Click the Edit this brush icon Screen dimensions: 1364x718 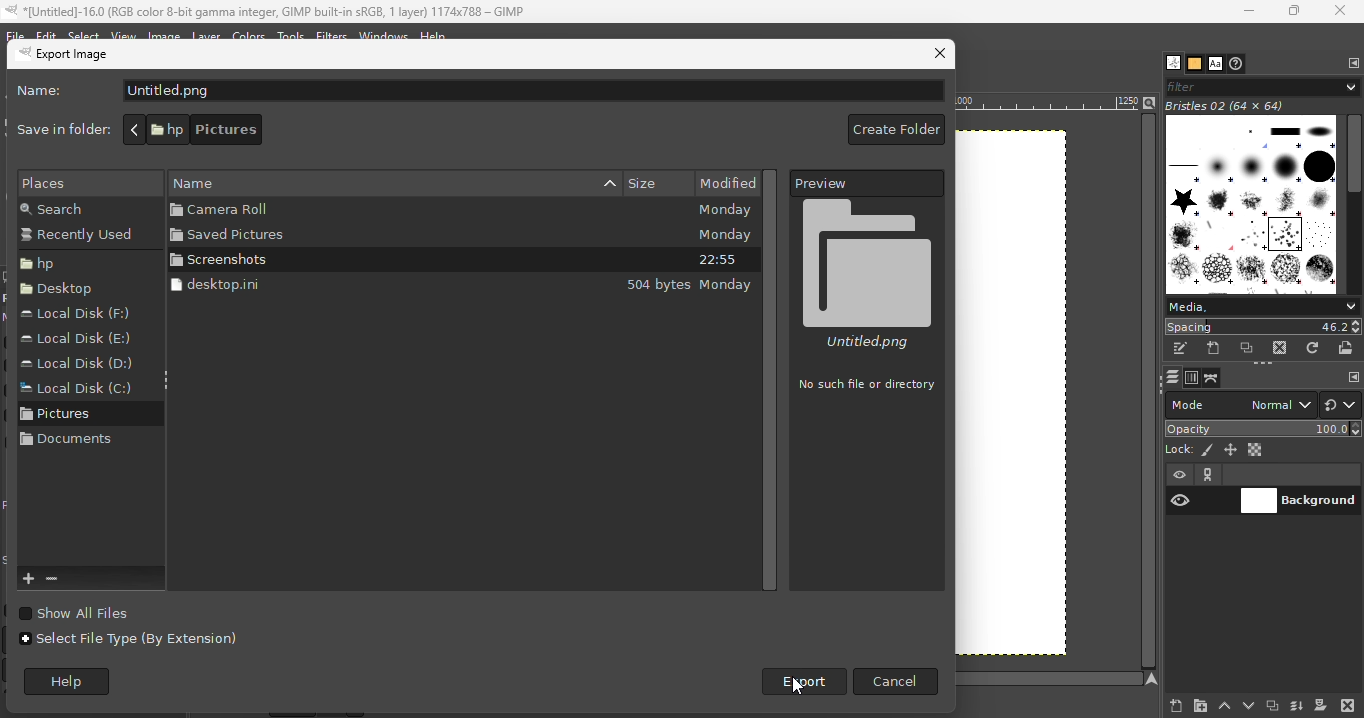tap(1181, 349)
